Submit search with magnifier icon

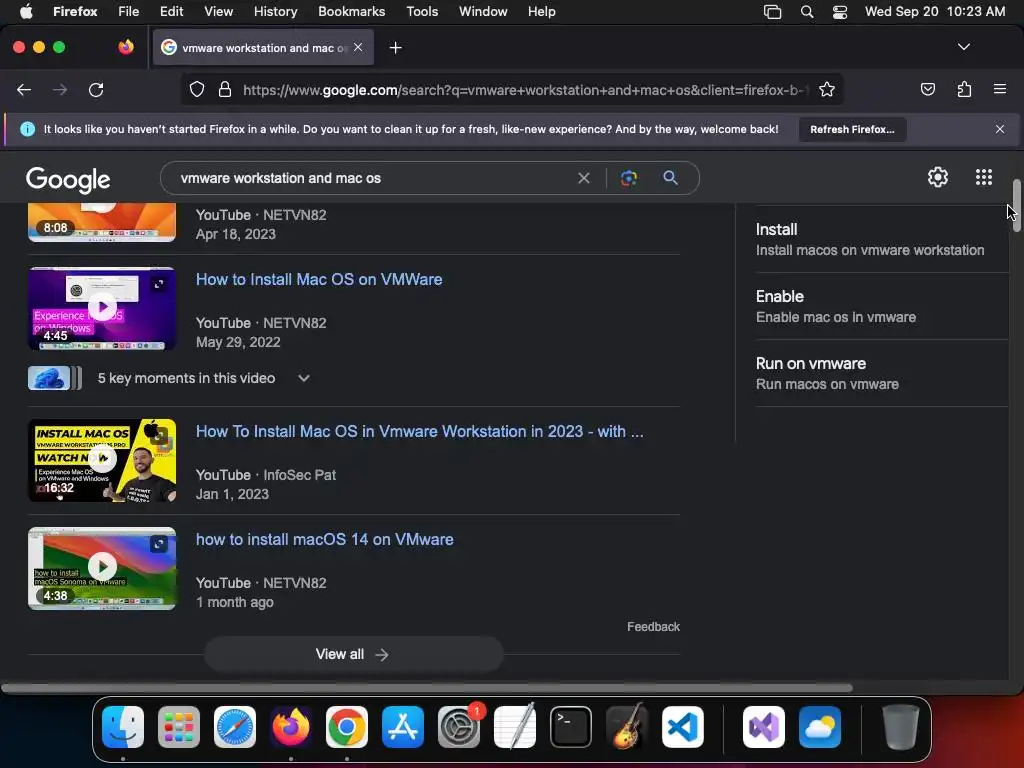(670, 178)
